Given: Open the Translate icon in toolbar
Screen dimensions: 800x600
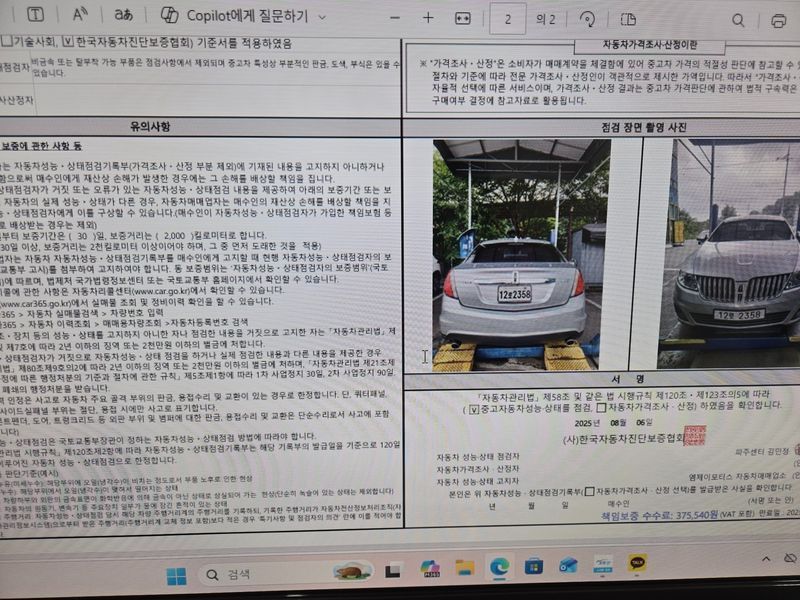Looking at the screenshot, I should pos(124,16).
